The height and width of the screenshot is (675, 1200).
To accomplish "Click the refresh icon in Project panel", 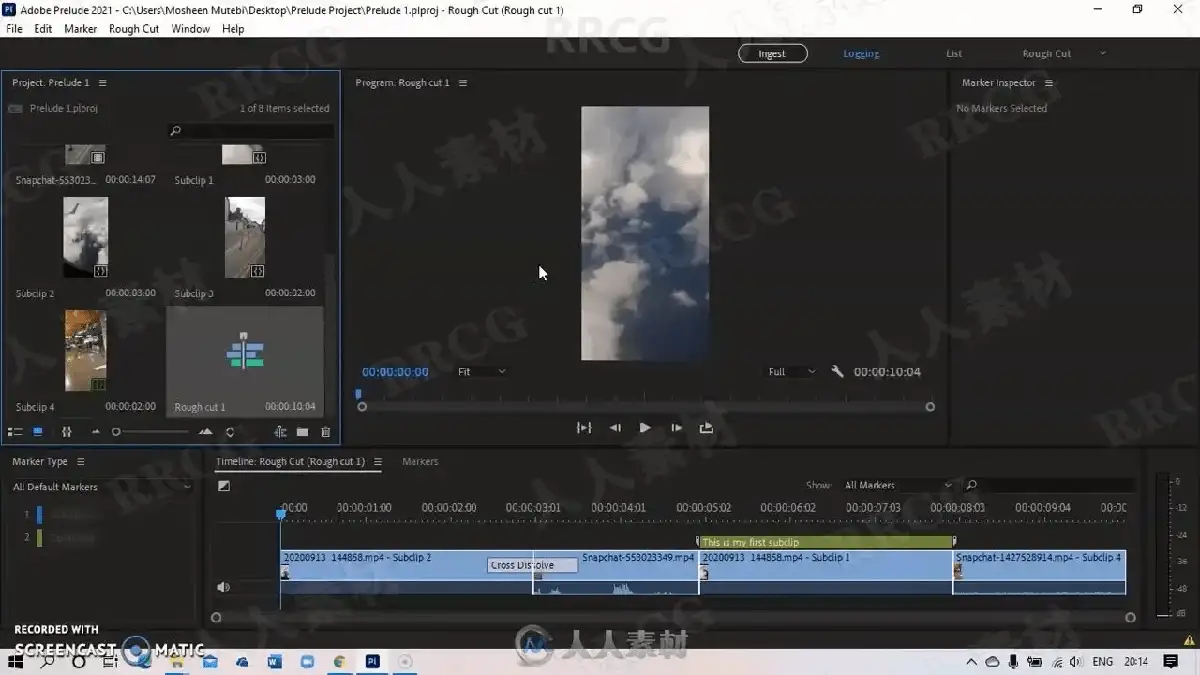I will point(230,432).
